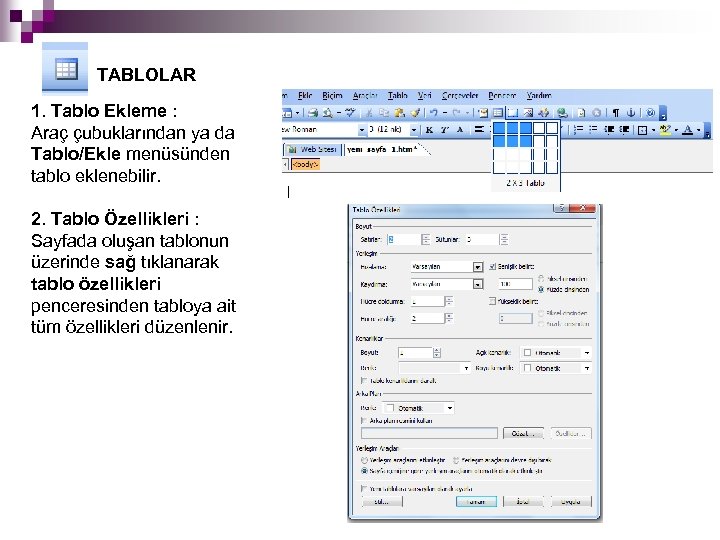Viewport: 720px width, 540px height.
Task: Apply Bold with the K button
Action: click(x=429, y=130)
